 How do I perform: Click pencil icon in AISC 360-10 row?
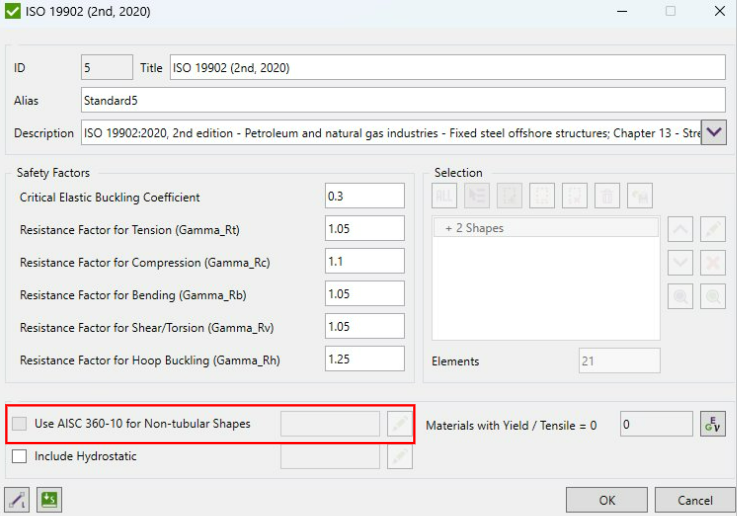pos(400,424)
